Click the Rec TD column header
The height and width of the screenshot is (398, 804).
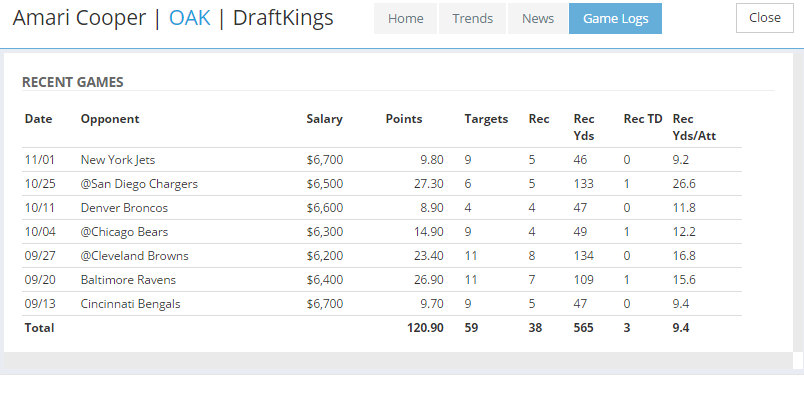tap(643, 119)
